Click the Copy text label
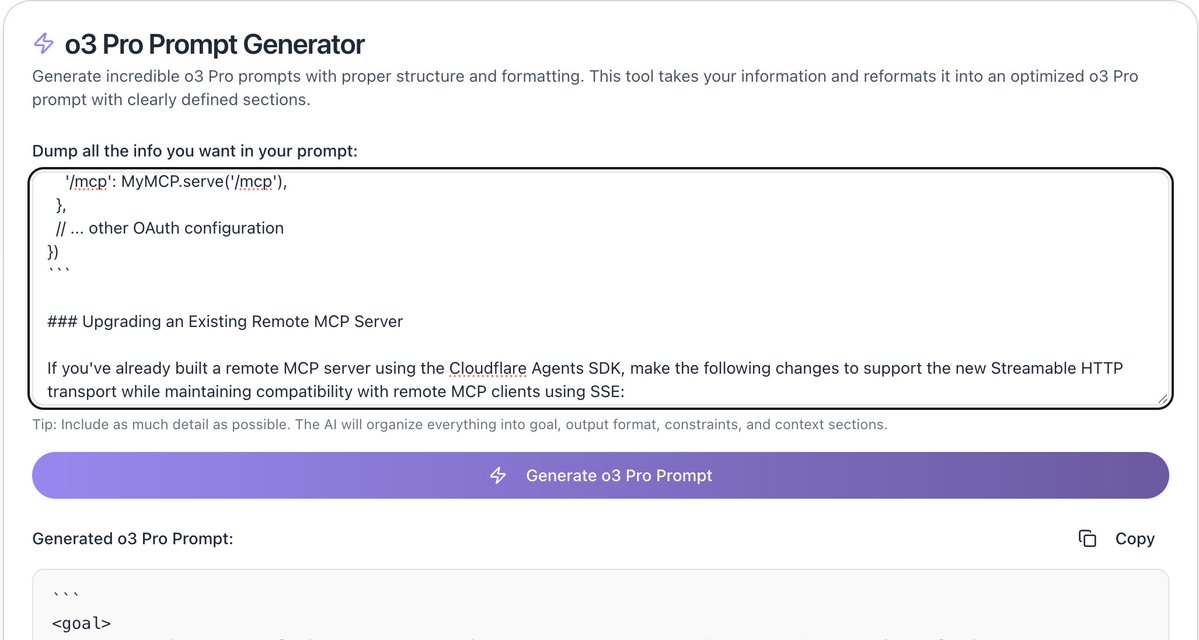This screenshot has width=1199, height=640. [x=1134, y=539]
